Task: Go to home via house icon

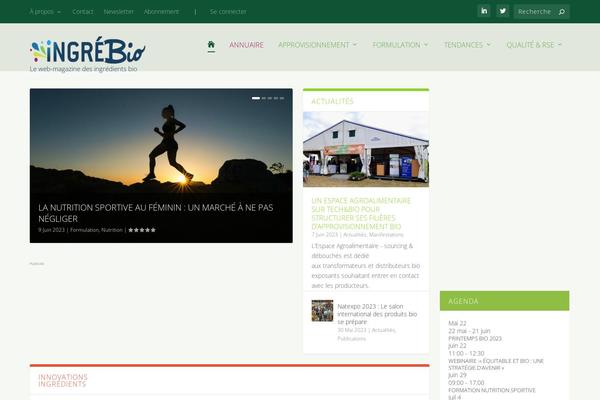Action: click(211, 44)
